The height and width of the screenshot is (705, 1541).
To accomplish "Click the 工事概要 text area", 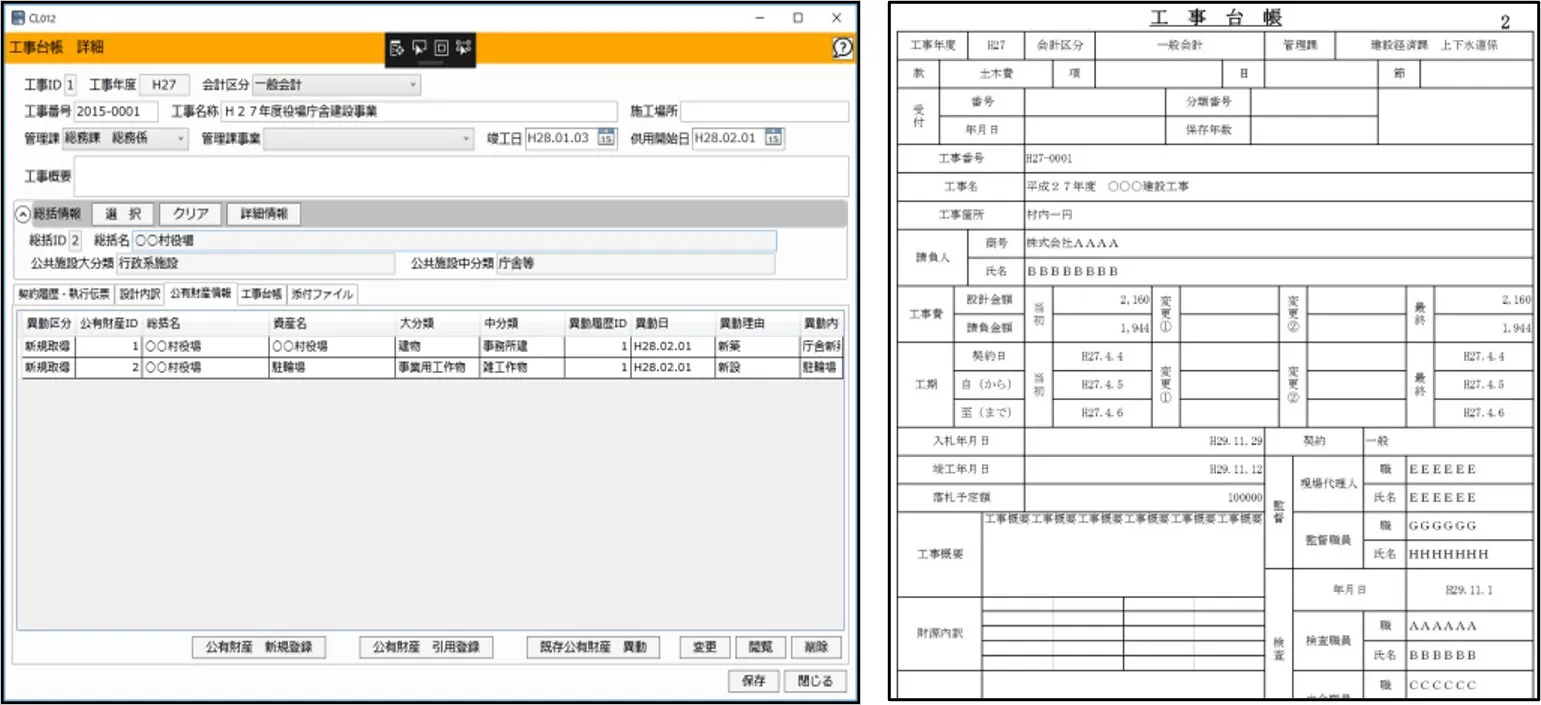I will point(461,176).
